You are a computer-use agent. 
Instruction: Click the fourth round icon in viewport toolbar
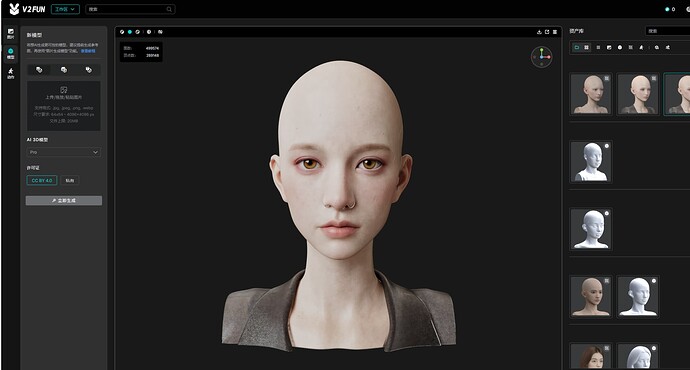[x=149, y=32]
